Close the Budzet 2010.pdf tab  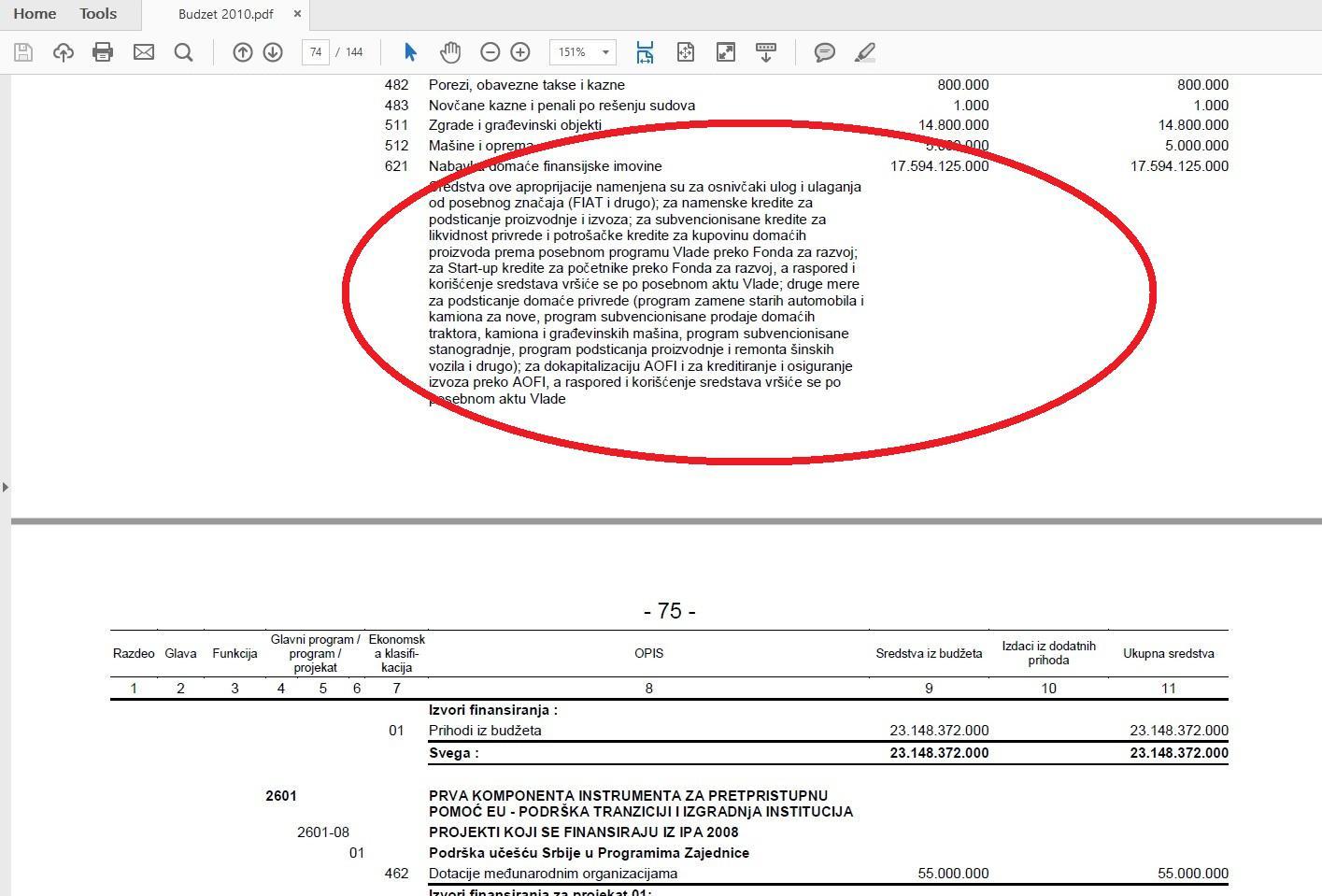pyautogui.click(x=297, y=14)
